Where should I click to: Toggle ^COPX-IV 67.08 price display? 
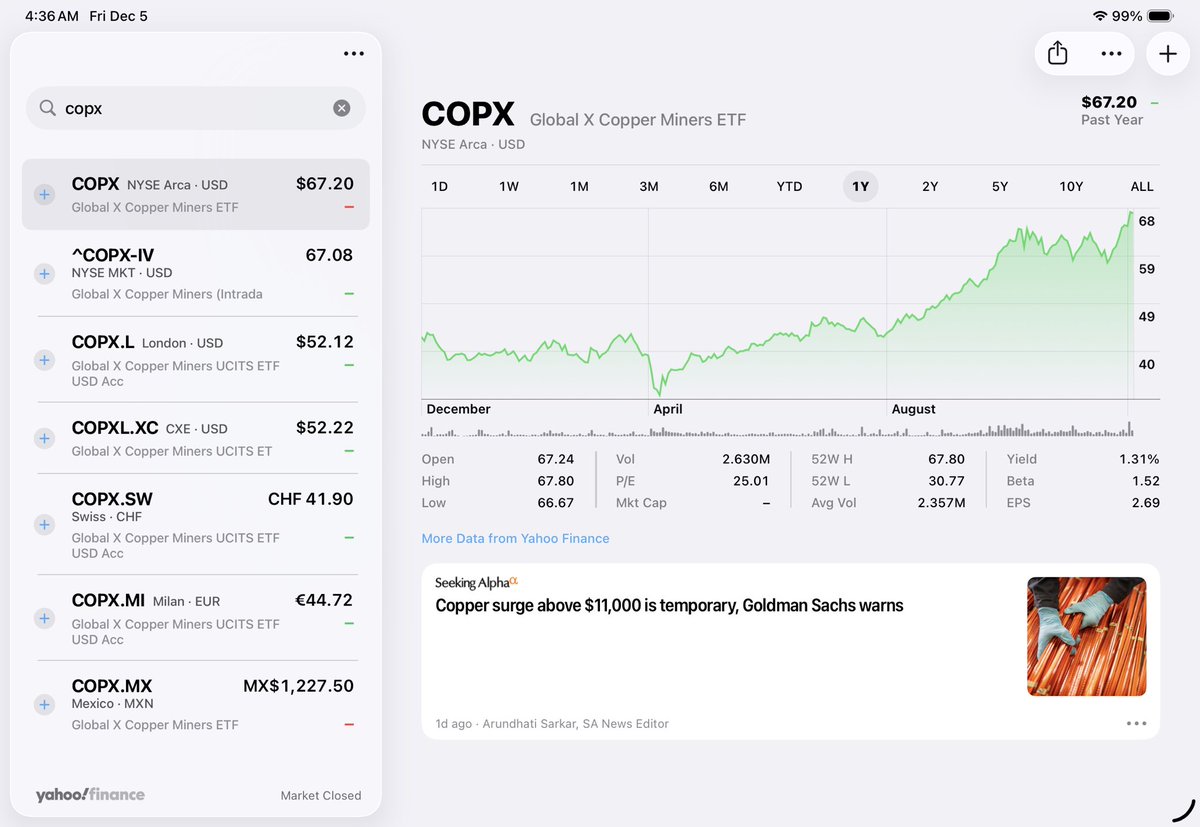[329, 255]
